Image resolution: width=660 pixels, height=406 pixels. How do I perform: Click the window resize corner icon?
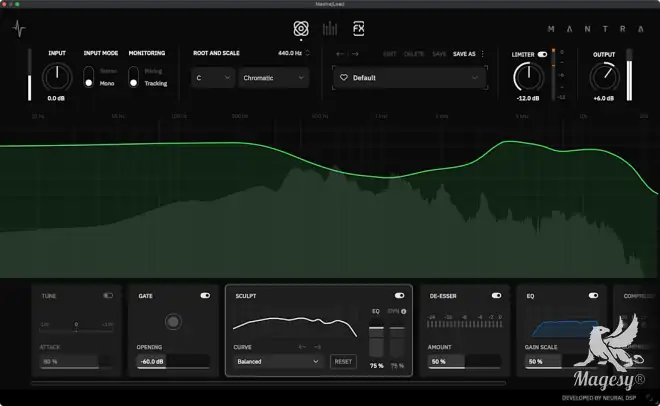click(x=650, y=398)
